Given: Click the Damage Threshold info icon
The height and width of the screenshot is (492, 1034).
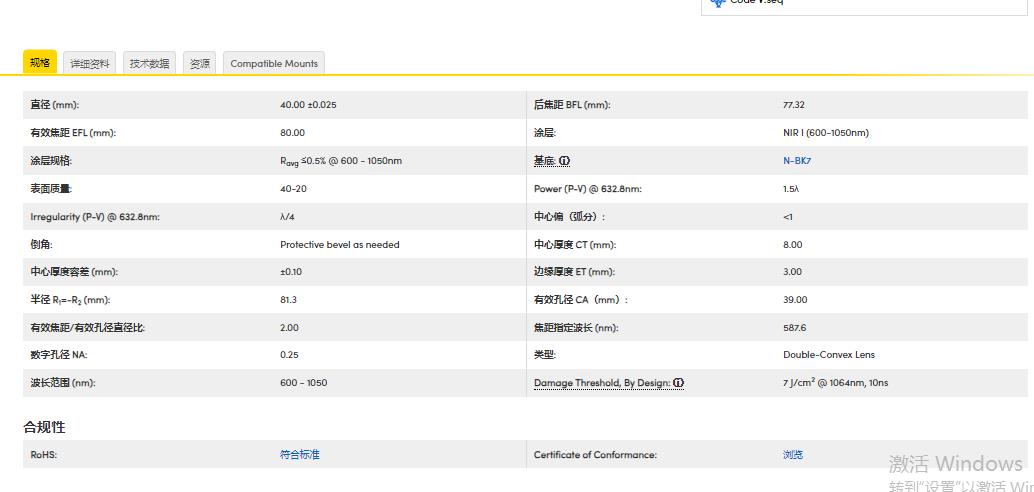Looking at the screenshot, I should pos(678,383).
